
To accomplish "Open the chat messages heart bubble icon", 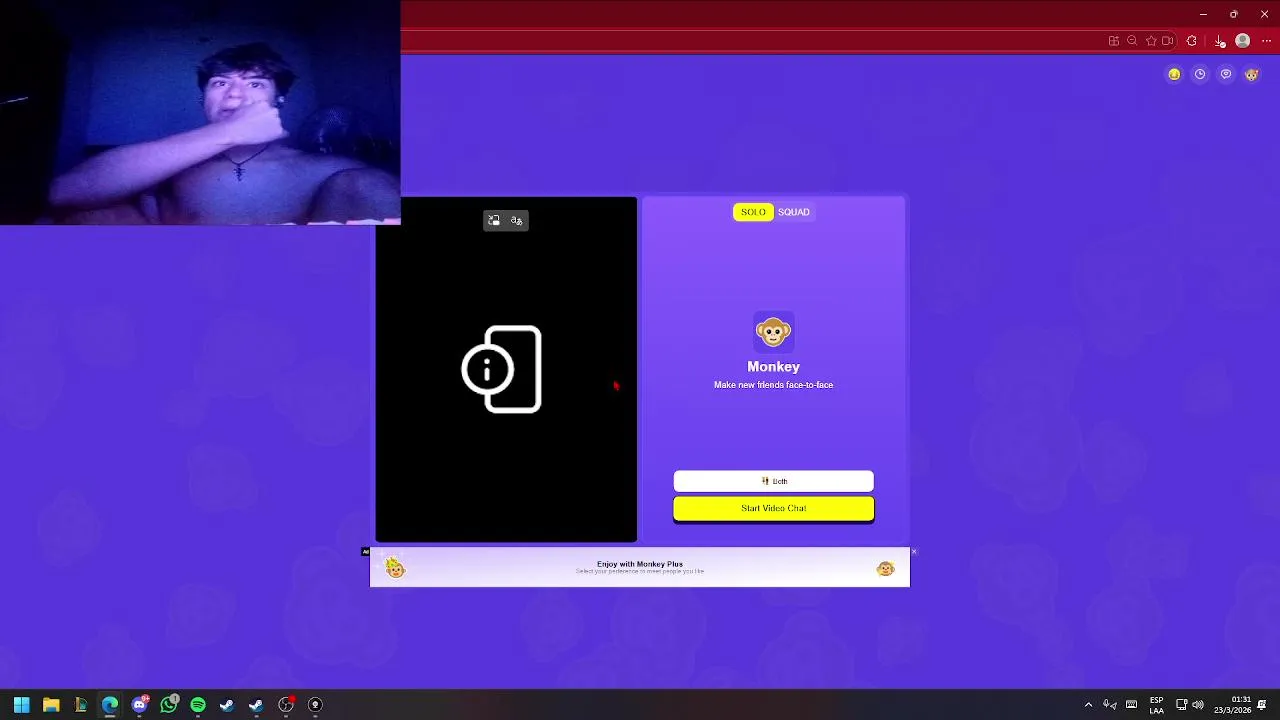I will pyautogui.click(x=1226, y=74).
